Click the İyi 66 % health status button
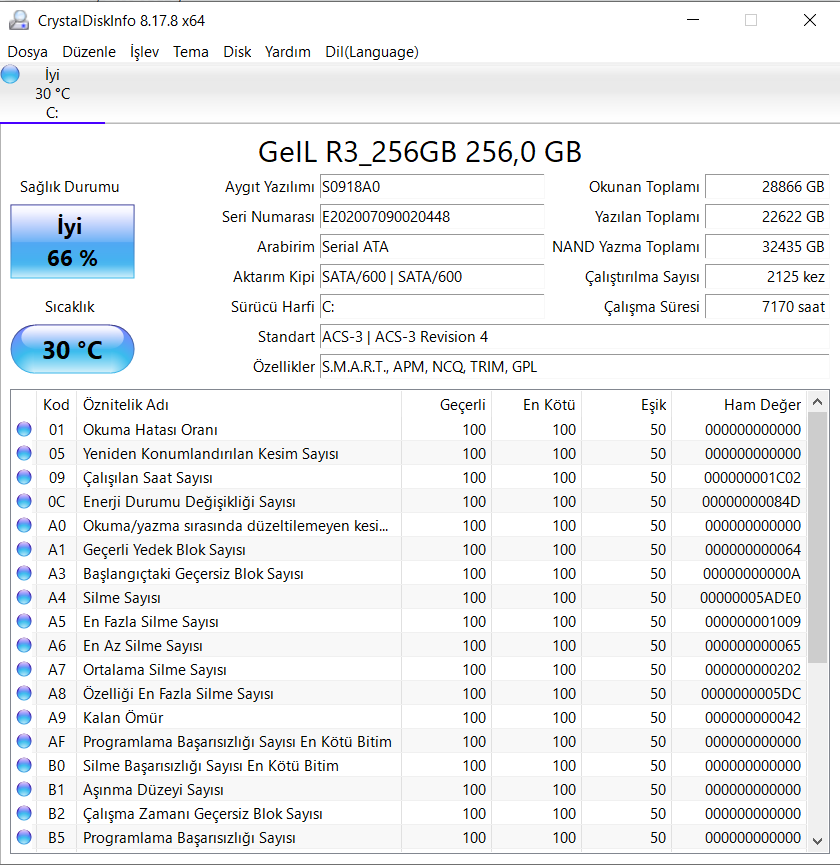Viewport: 840px width, 865px height. pyautogui.click(x=72, y=242)
